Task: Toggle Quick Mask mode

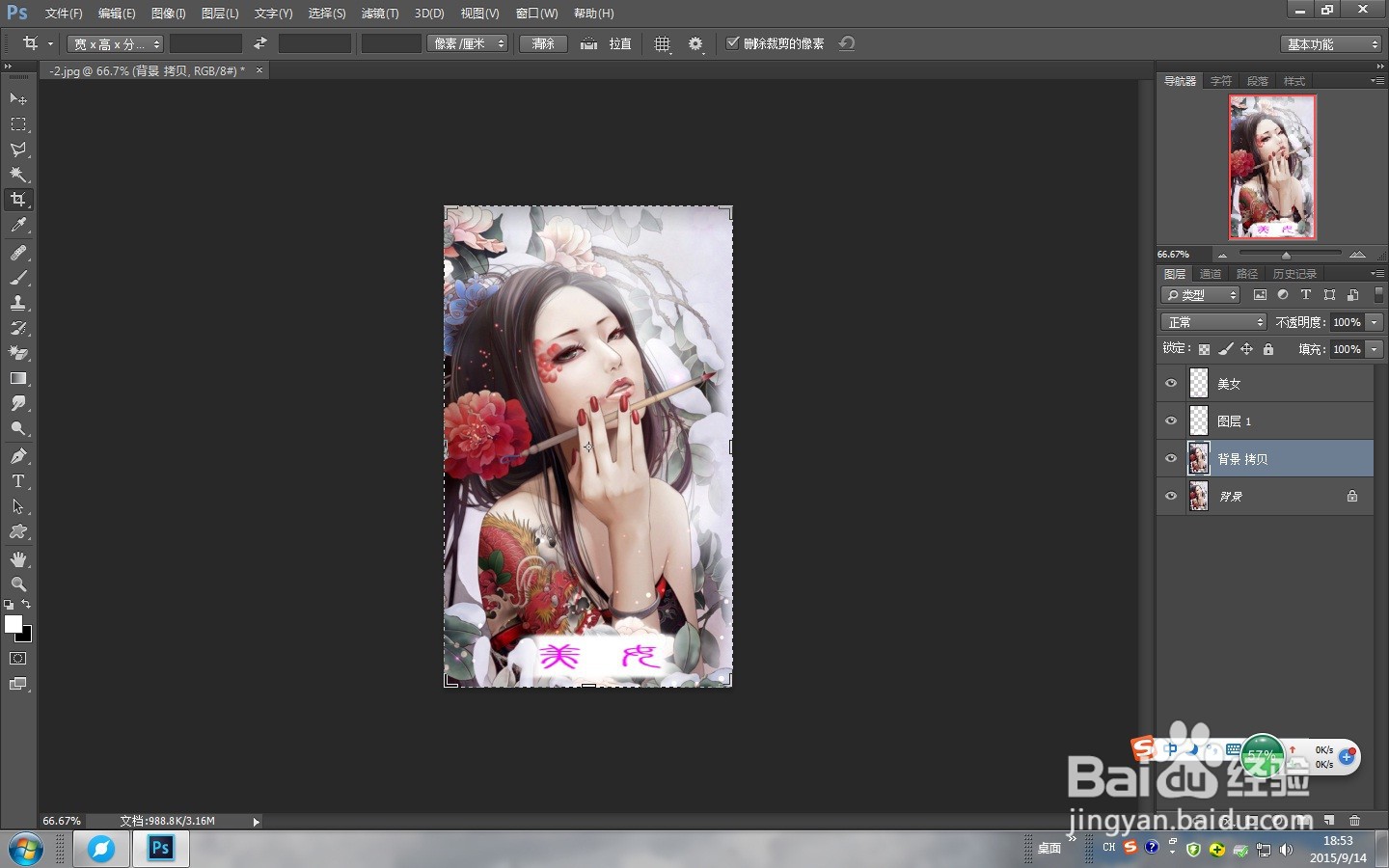Action: (17, 658)
